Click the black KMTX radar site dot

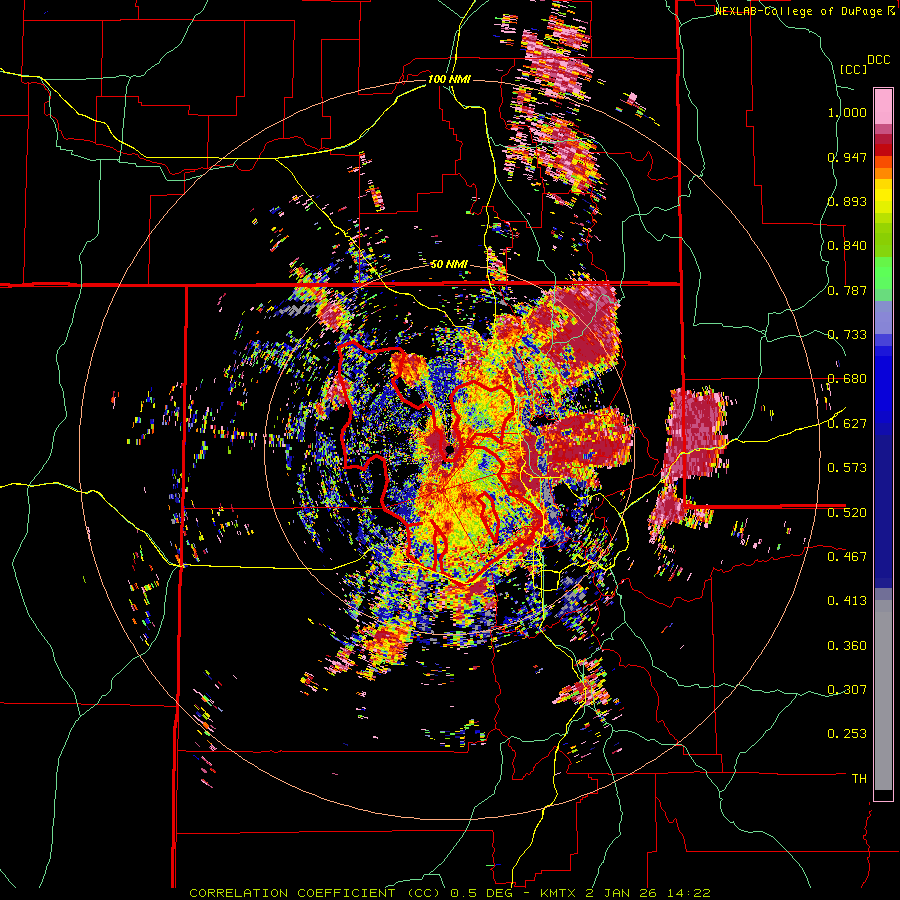pos(449,450)
